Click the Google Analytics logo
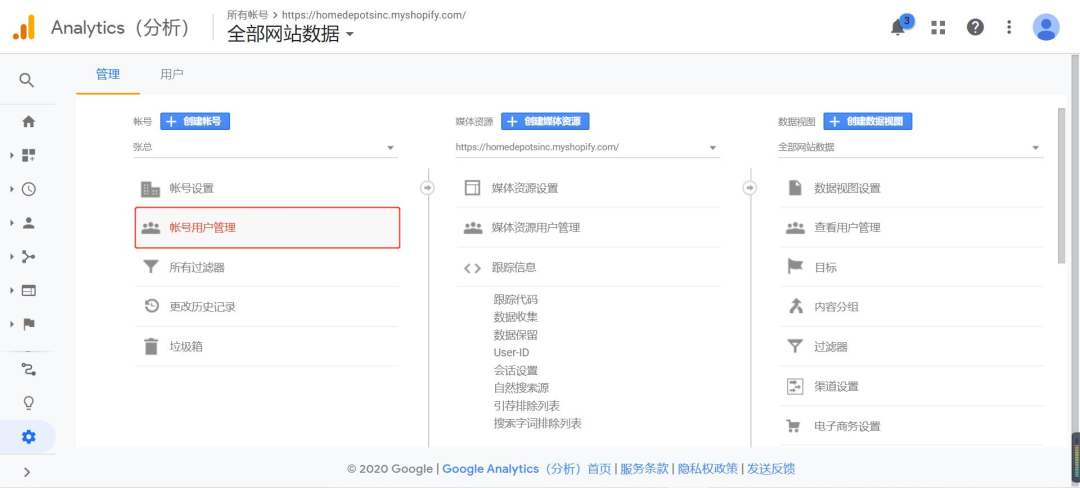 click(23, 28)
